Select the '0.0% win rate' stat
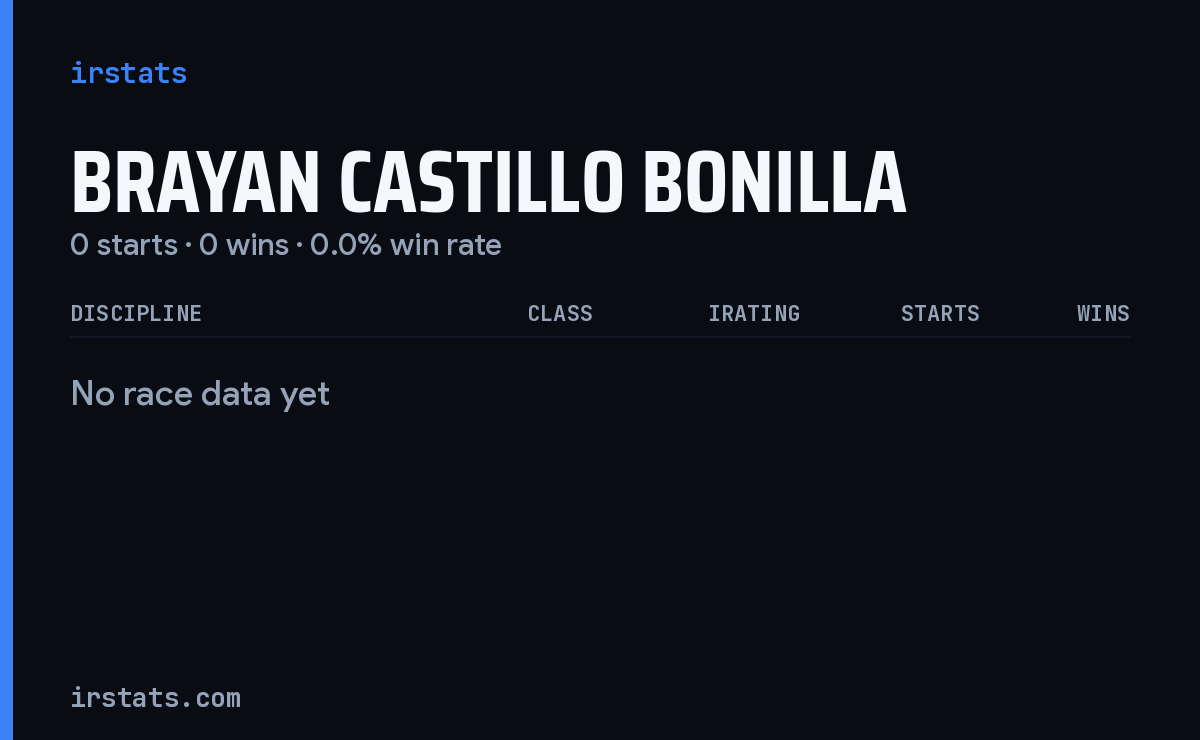Viewport: 1200px width, 740px height. point(406,245)
